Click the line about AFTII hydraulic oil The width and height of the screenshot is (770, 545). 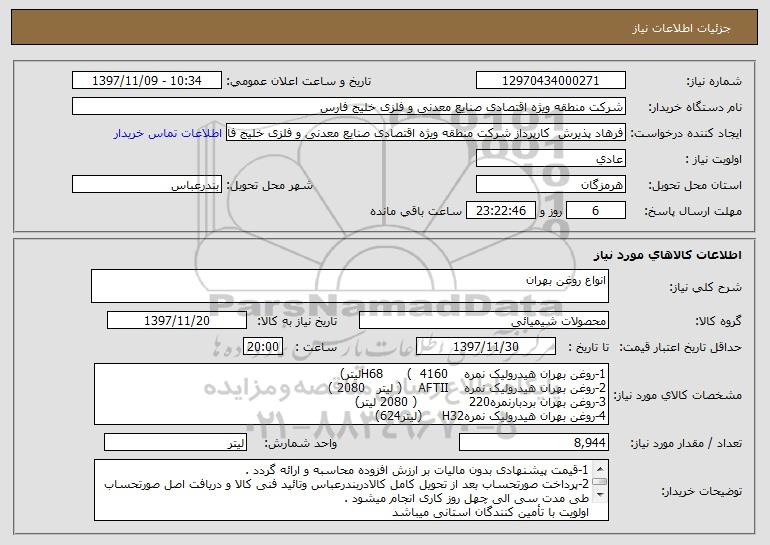pyautogui.click(x=467, y=388)
